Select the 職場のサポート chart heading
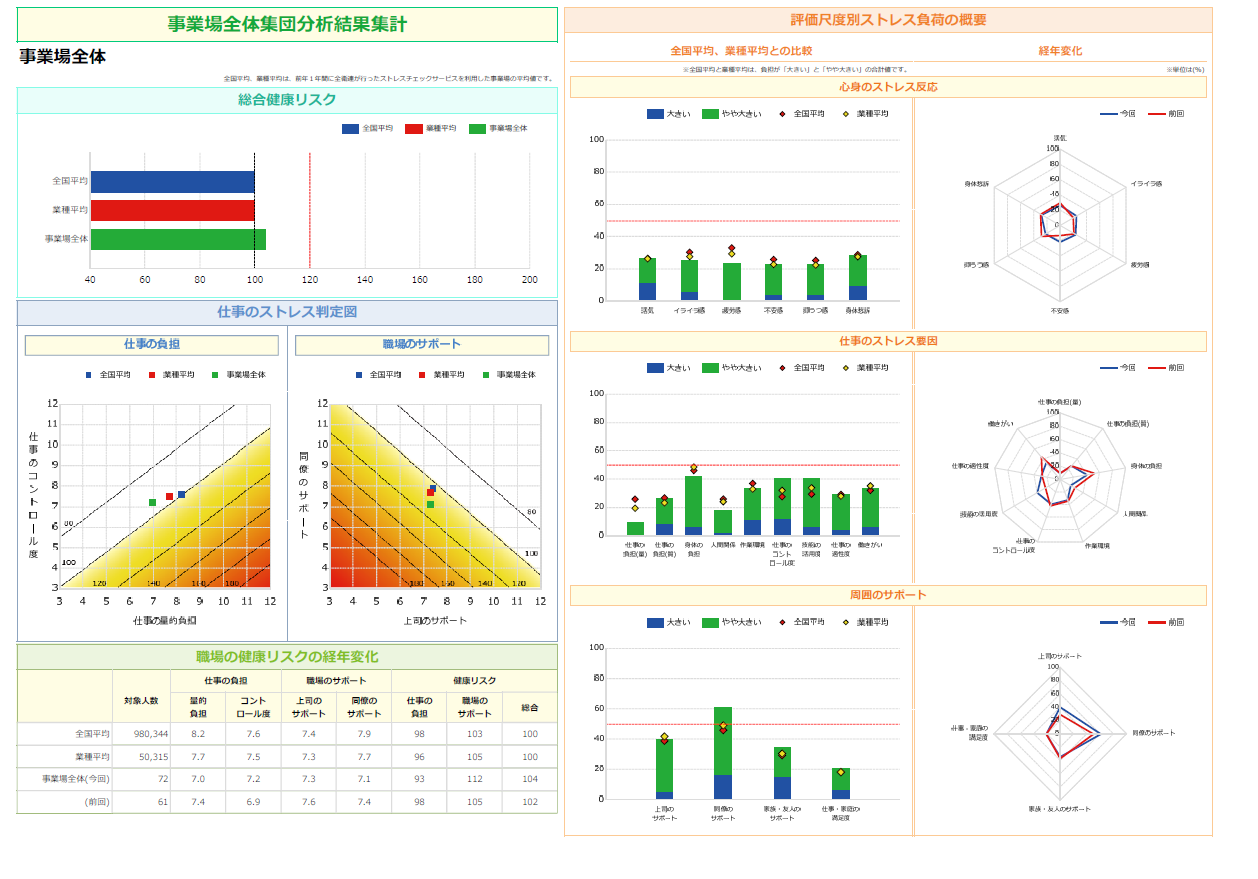Image resolution: width=1258 pixels, height=879 pixels. point(422,345)
